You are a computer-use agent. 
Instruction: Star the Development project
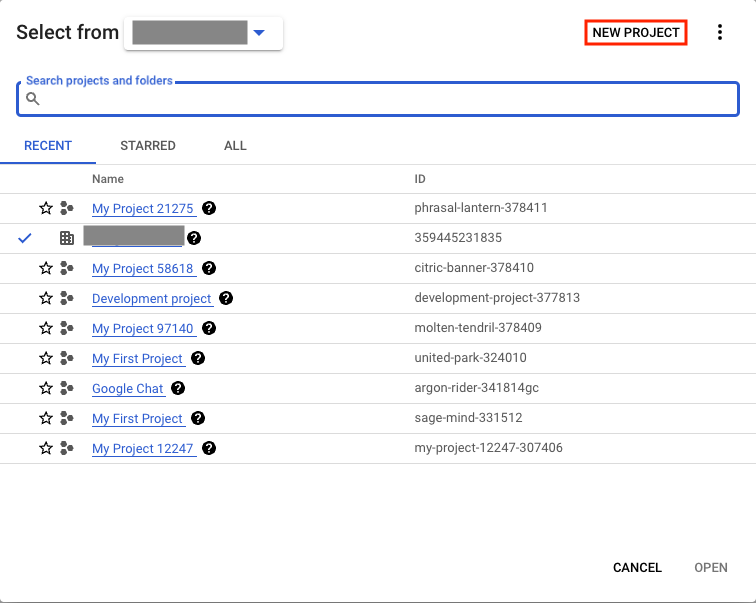click(x=45, y=299)
